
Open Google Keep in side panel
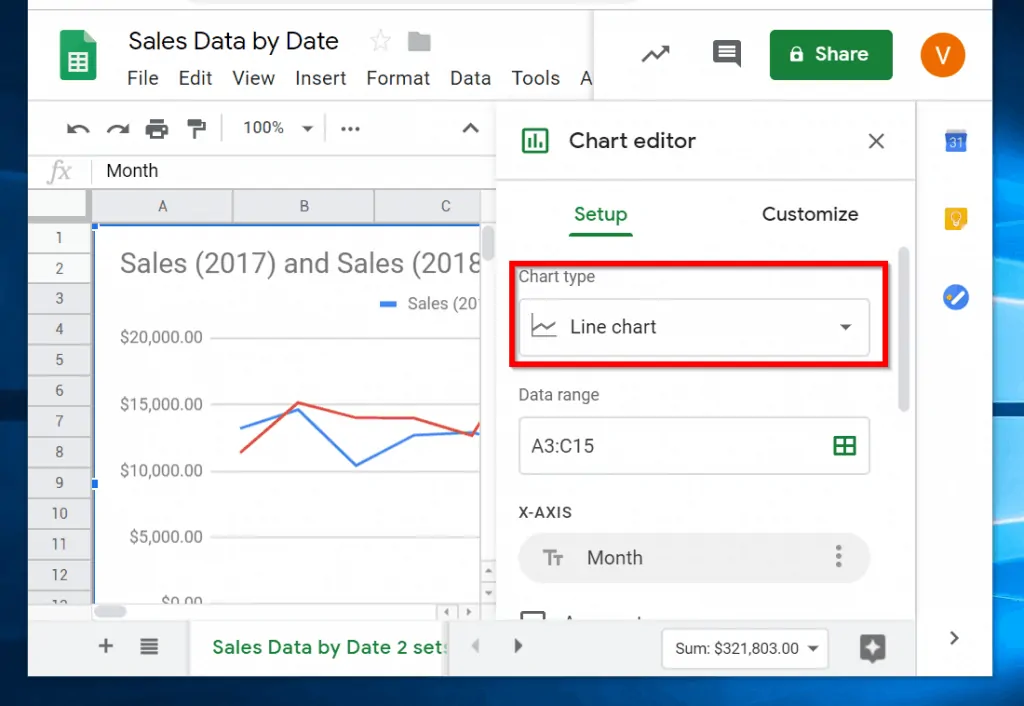pyautogui.click(x=955, y=219)
